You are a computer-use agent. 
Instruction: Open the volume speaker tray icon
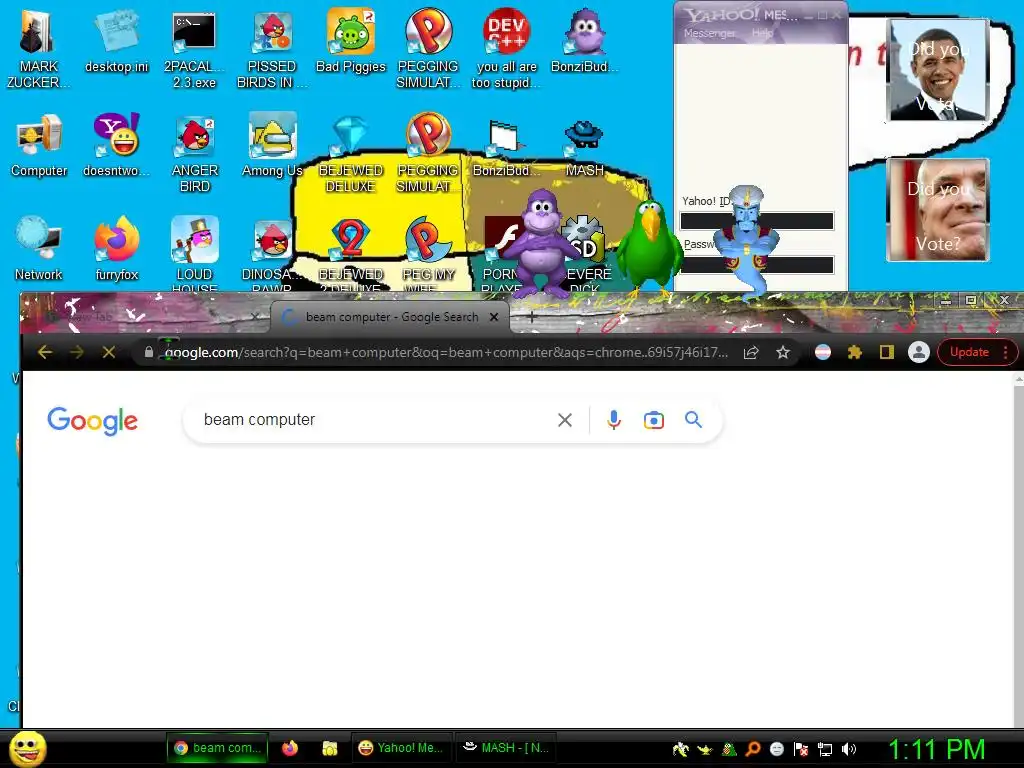click(849, 749)
